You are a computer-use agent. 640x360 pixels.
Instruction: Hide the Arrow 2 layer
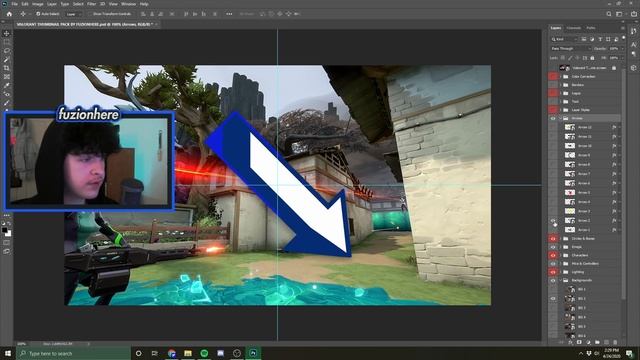tap(553, 220)
